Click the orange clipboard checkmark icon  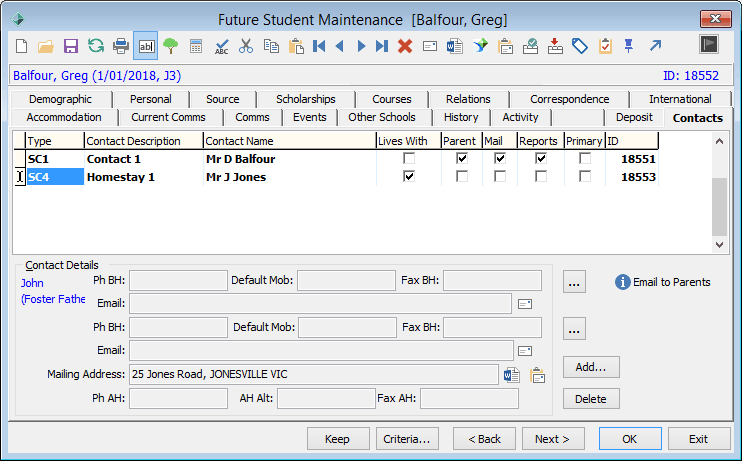605,46
